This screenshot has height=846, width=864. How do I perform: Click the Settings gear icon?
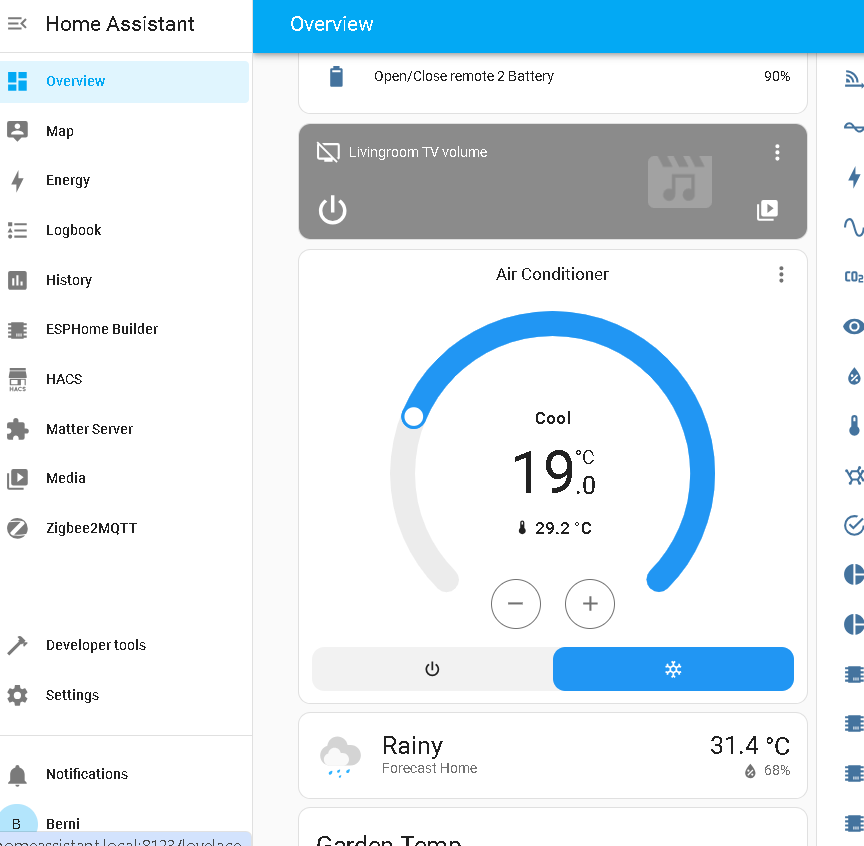17,695
